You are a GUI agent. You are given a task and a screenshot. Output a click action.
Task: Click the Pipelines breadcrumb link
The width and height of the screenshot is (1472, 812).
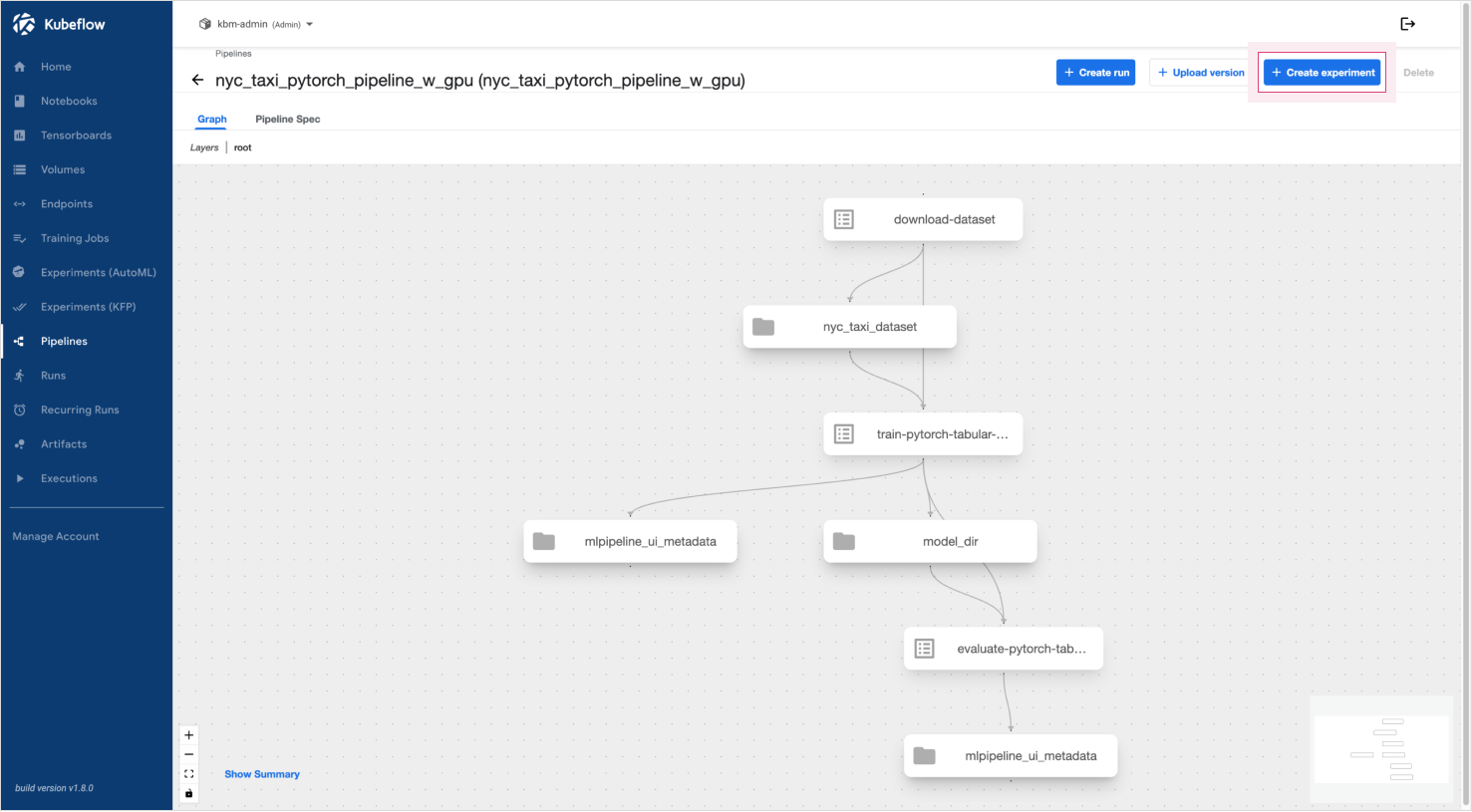pyautogui.click(x=233, y=54)
